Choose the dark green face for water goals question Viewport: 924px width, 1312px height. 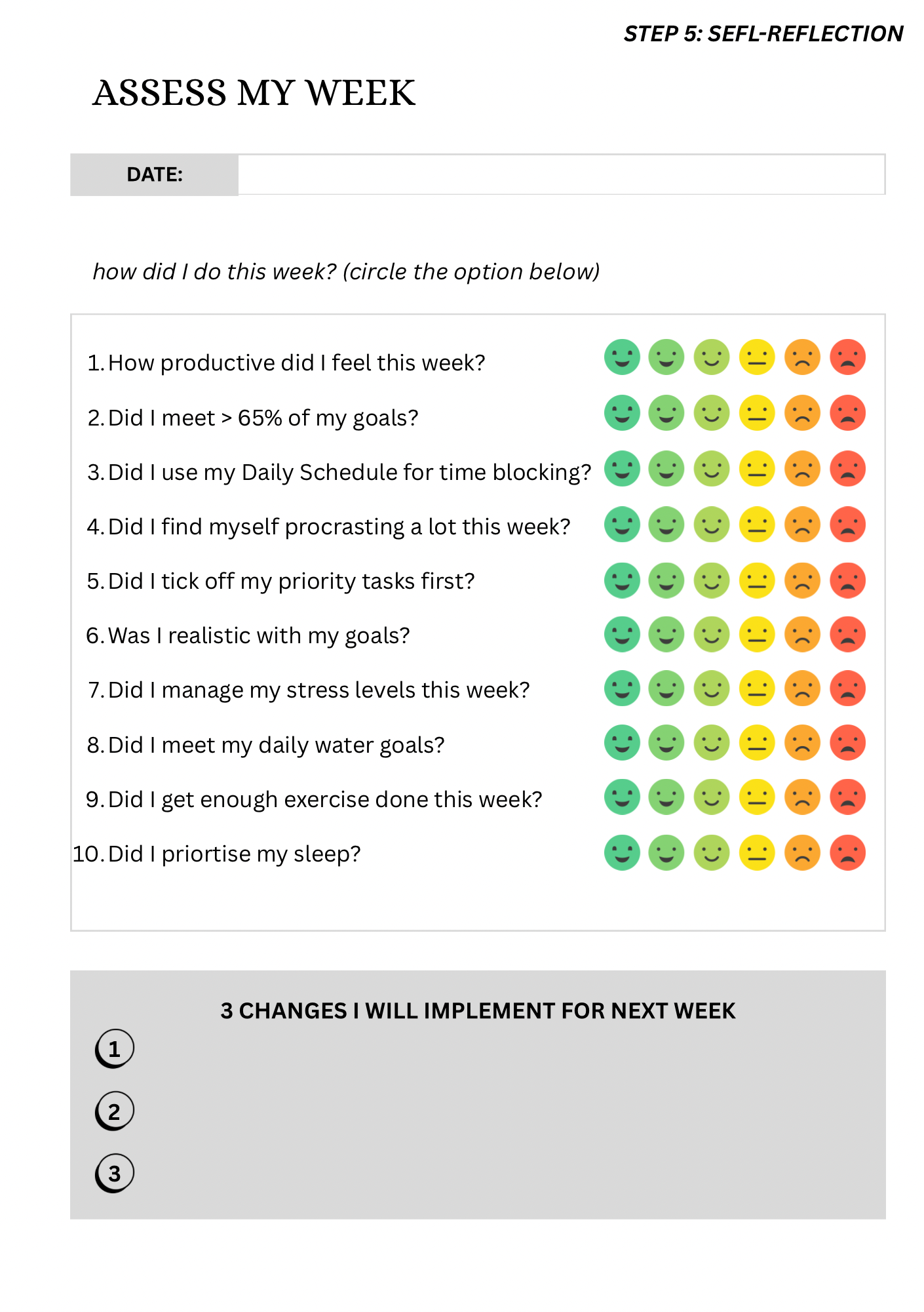621,743
